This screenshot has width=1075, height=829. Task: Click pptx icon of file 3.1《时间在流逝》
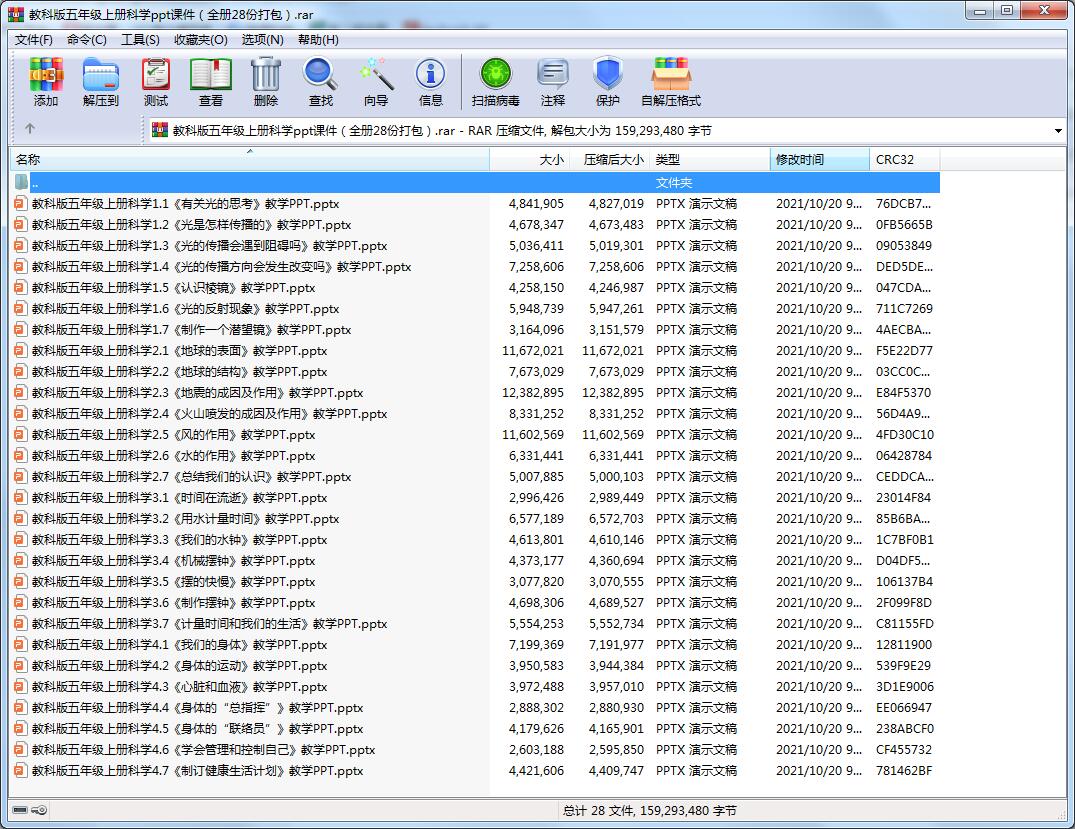[21, 498]
